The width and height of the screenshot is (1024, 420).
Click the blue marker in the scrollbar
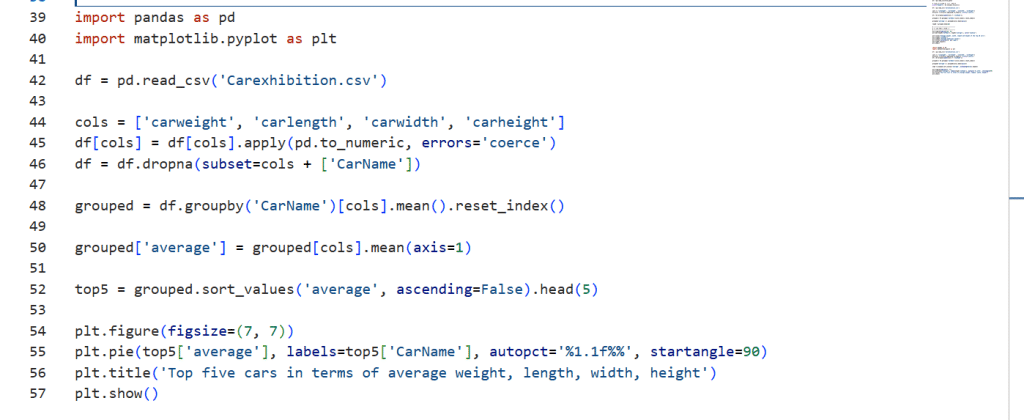point(1017,199)
